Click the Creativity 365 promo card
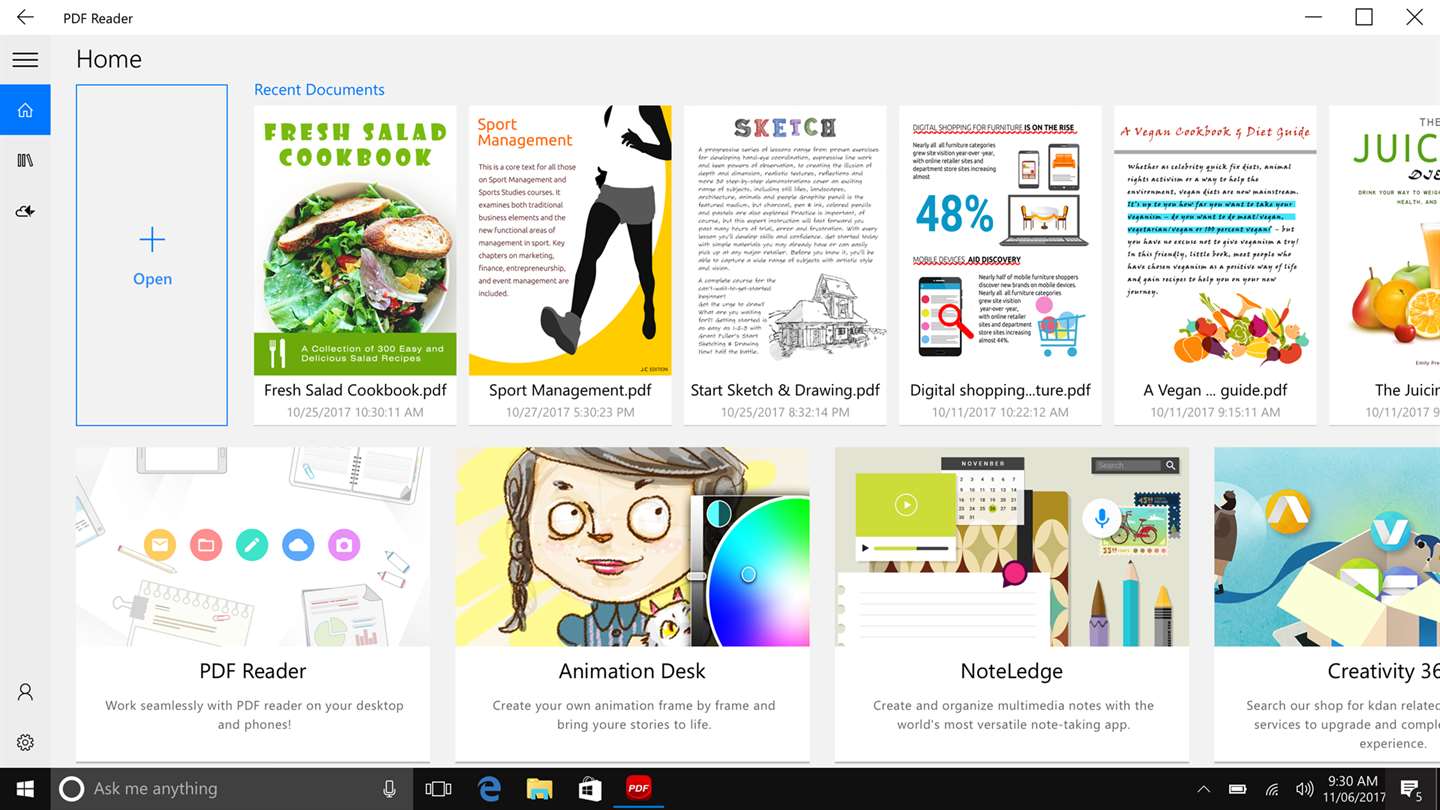This screenshot has height=810, width=1440. point(1327,605)
